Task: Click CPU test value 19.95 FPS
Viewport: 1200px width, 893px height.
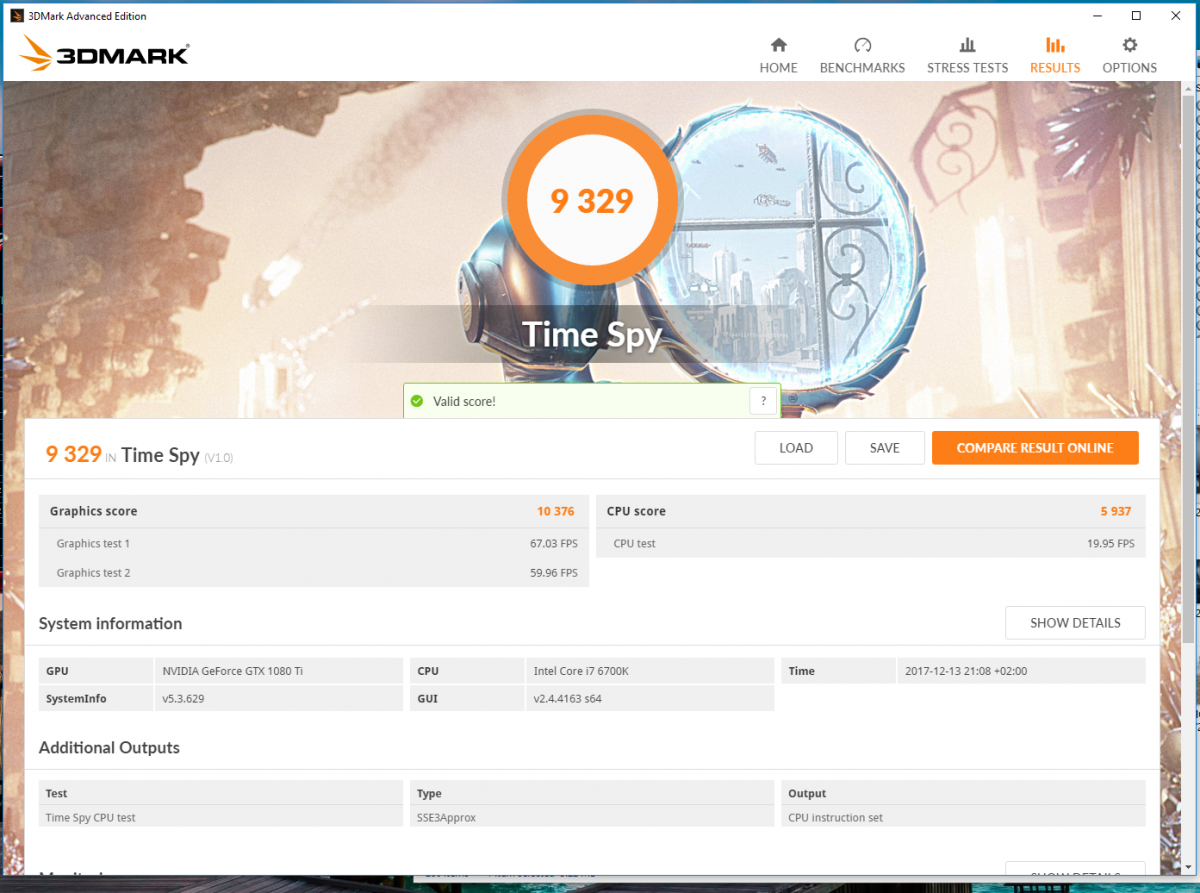Action: pos(1111,544)
